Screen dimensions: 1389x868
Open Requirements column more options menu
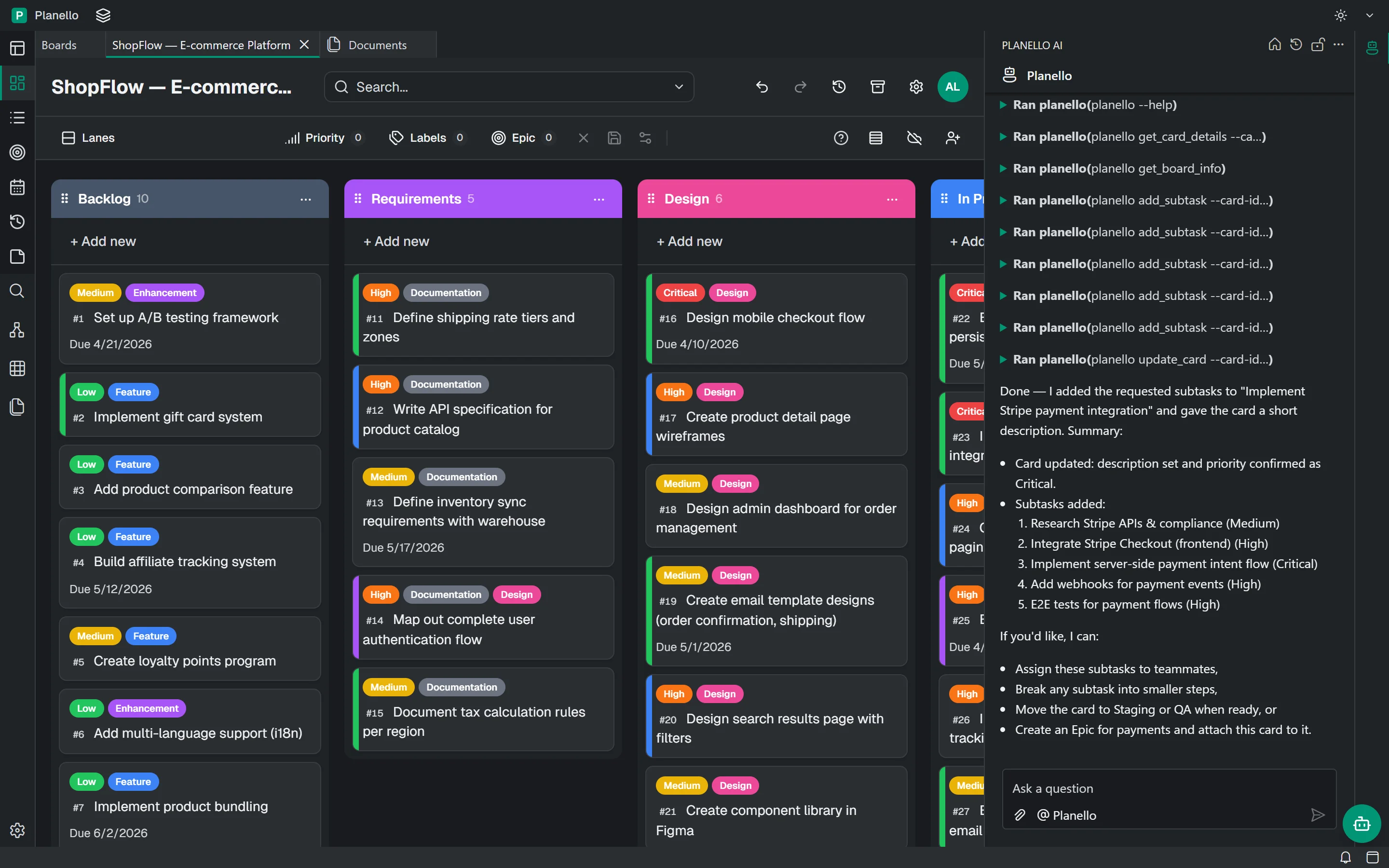[x=599, y=199]
